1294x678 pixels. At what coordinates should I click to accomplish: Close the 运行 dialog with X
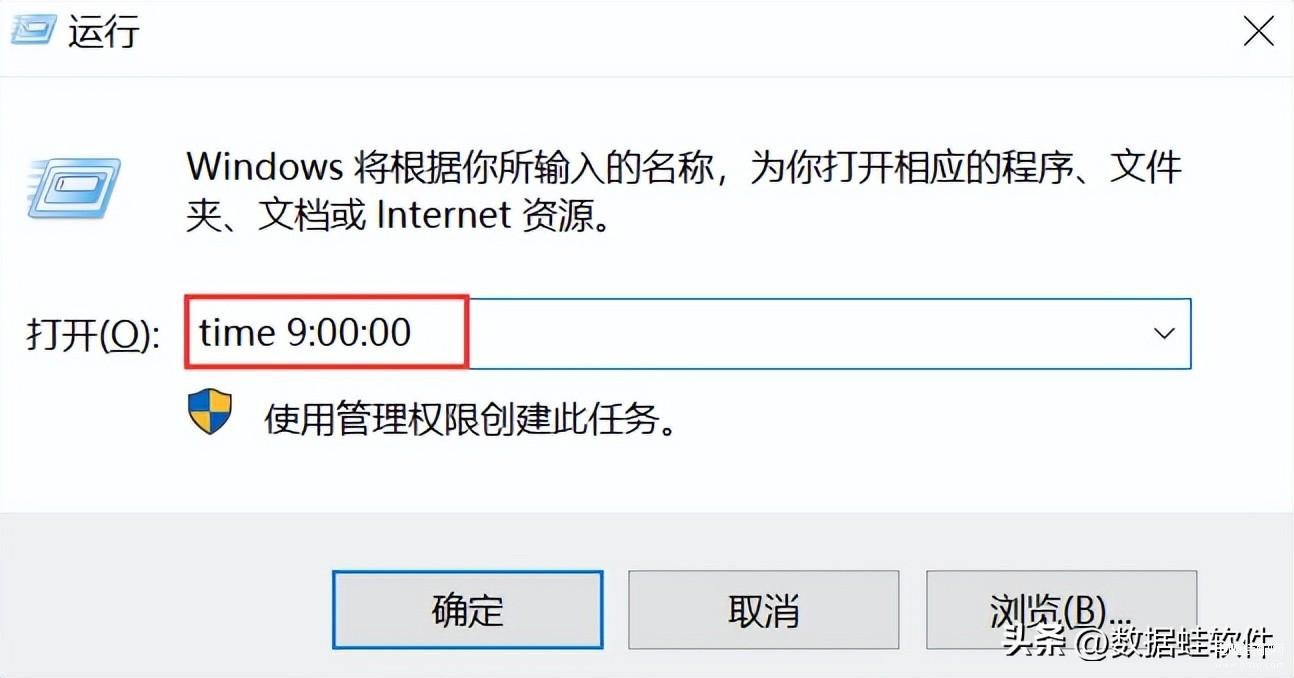click(x=1258, y=31)
